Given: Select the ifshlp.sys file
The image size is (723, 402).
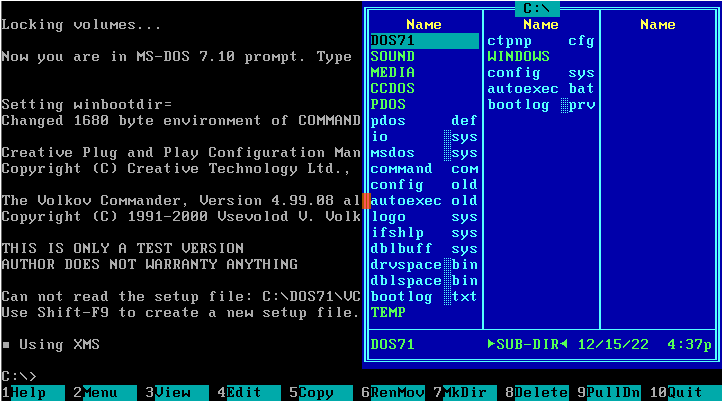Looking at the screenshot, I should (424, 233).
